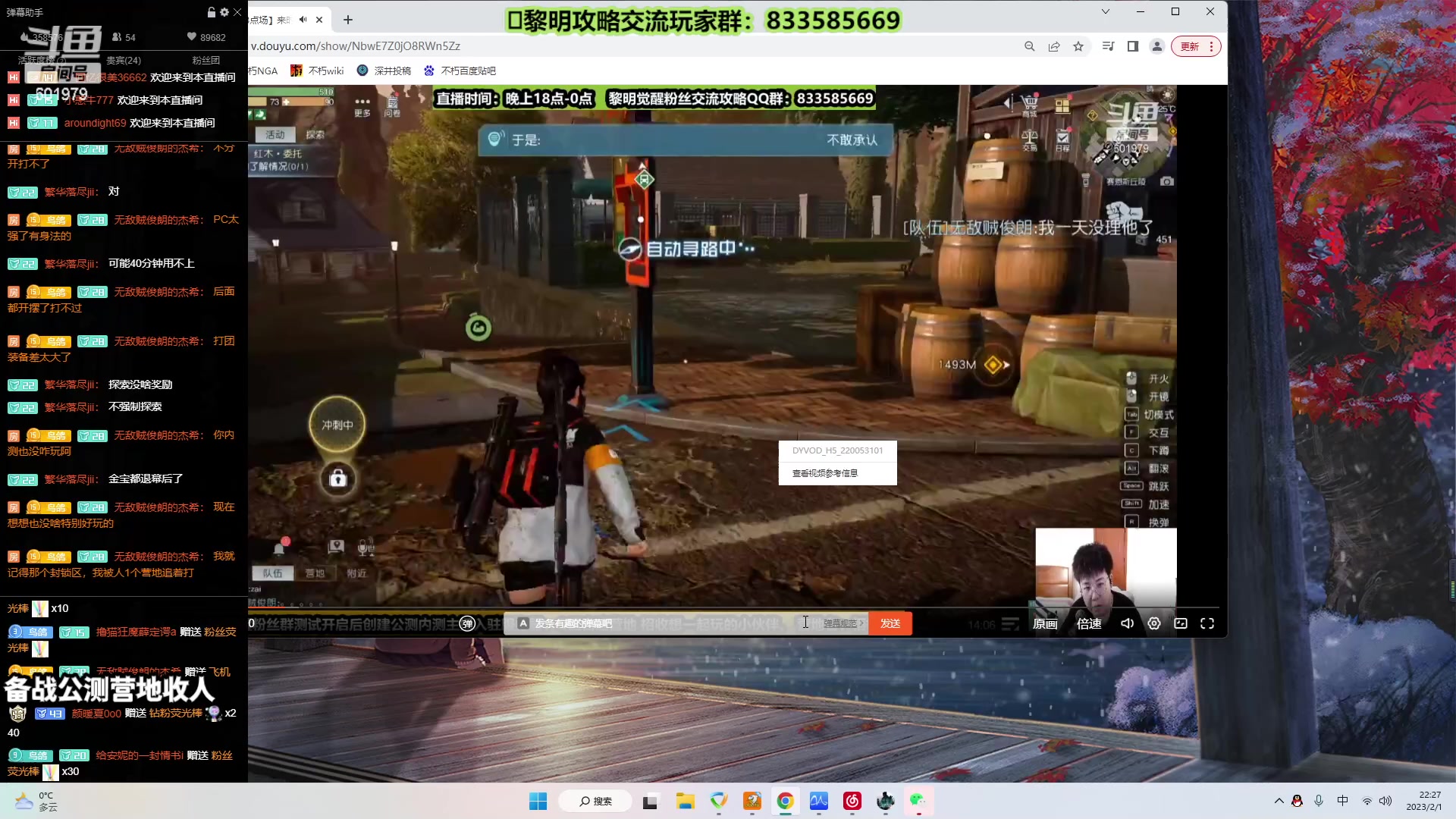1456x819 pixels.
Task: Open NetEase Music from taskbar
Action: 852,802
